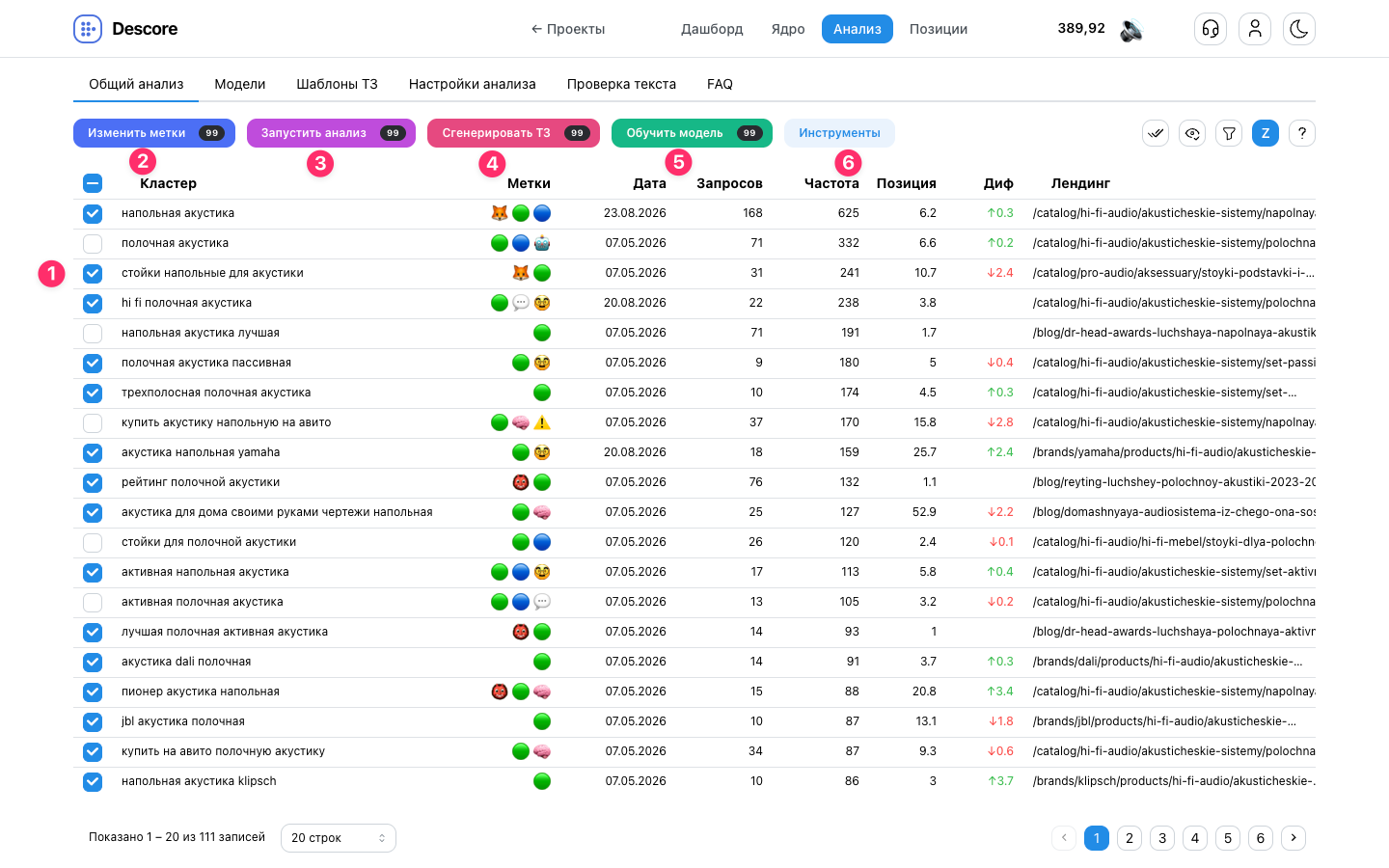Click the 'Обучить модель' button
The width and height of the screenshot is (1389, 868).
[692, 133]
